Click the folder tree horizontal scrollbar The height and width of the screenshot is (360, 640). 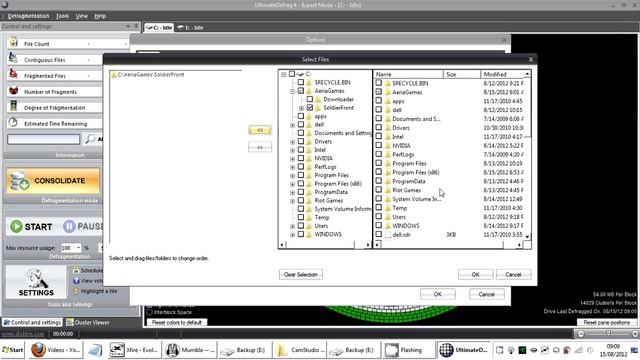coord(325,245)
